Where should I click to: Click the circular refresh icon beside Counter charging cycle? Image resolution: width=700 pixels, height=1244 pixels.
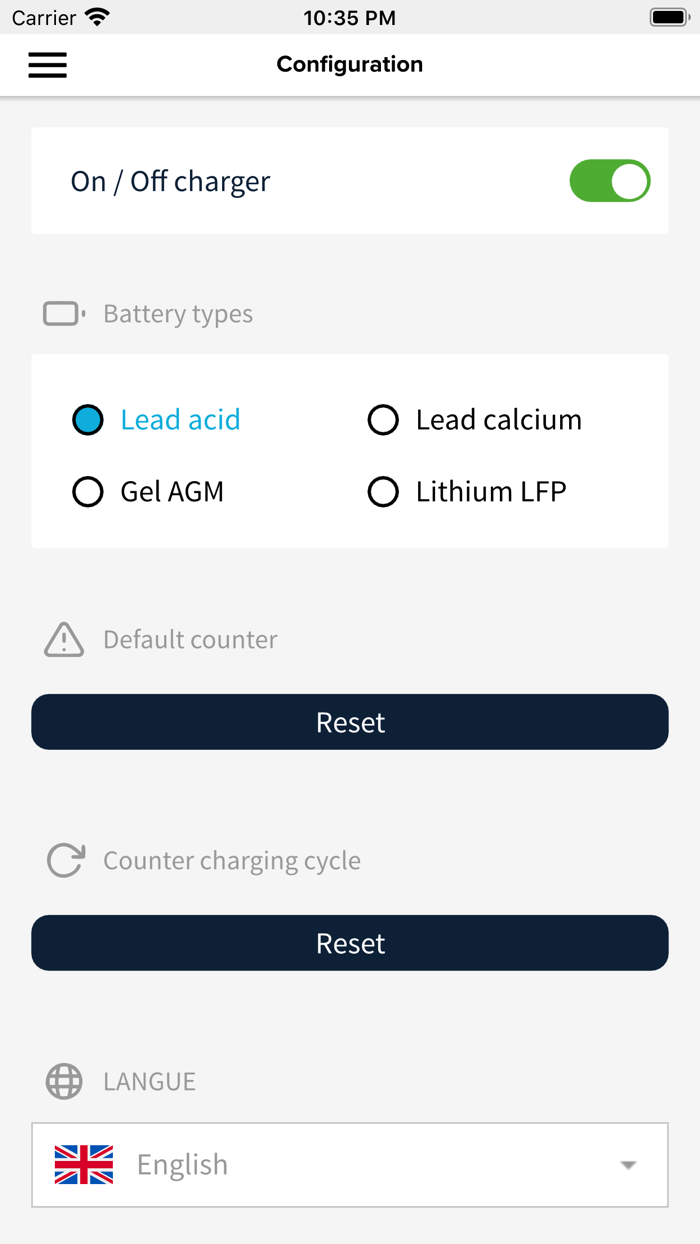63,860
